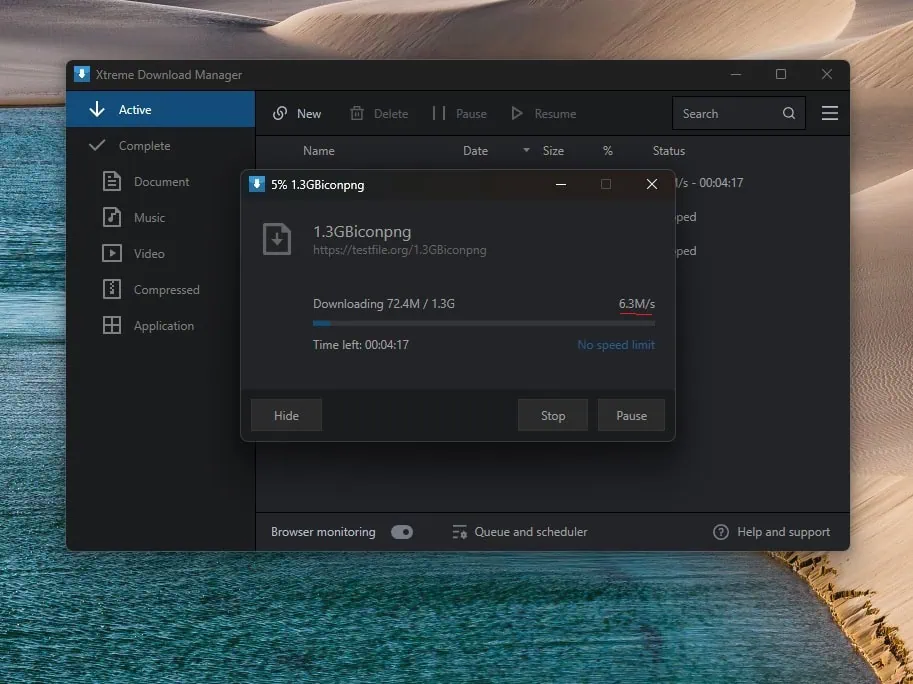Stop the 1.3GBiconpng download
This screenshot has height=684, width=913.
point(553,416)
